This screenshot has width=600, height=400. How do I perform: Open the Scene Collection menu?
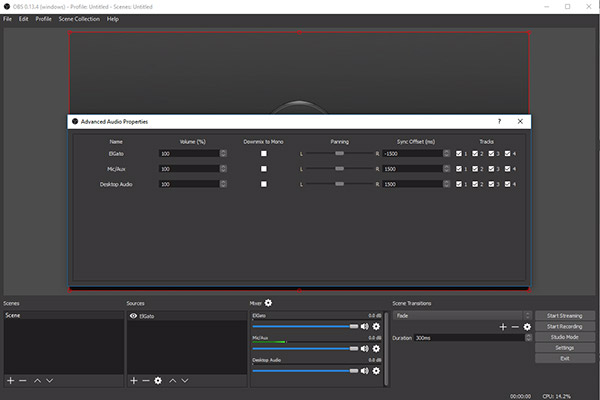tap(79, 19)
